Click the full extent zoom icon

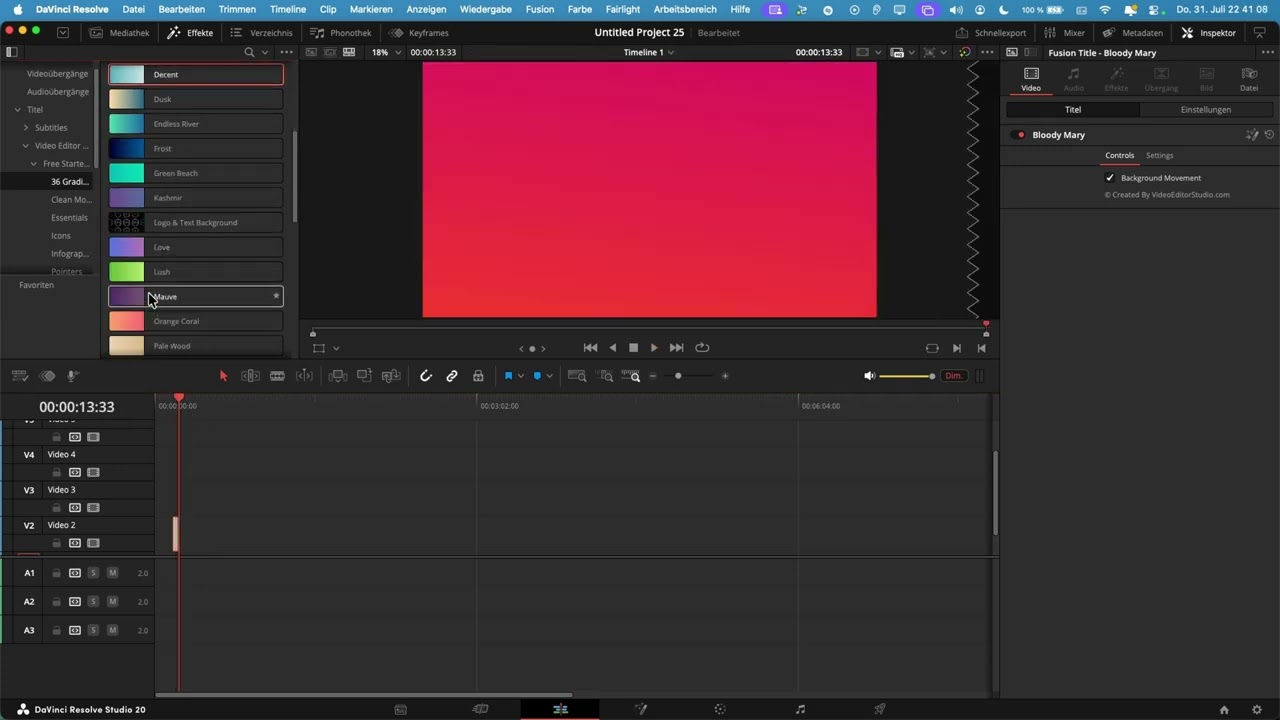pyautogui.click(x=577, y=376)
